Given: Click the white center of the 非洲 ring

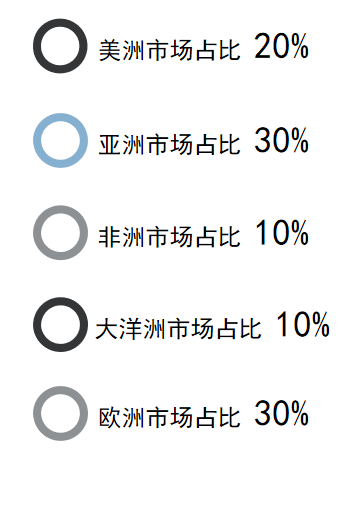Looking at the screenshot, I should [60, 233].
